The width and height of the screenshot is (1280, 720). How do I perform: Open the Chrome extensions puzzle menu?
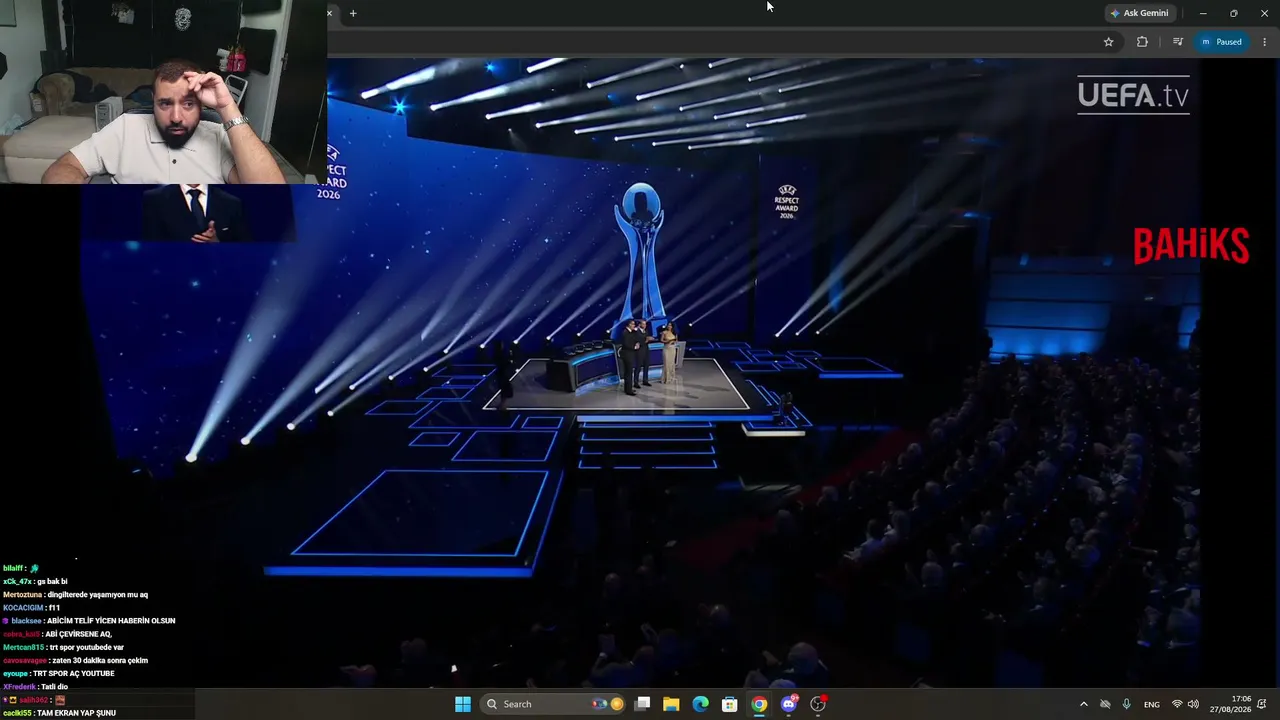(x=1142, y=42)
